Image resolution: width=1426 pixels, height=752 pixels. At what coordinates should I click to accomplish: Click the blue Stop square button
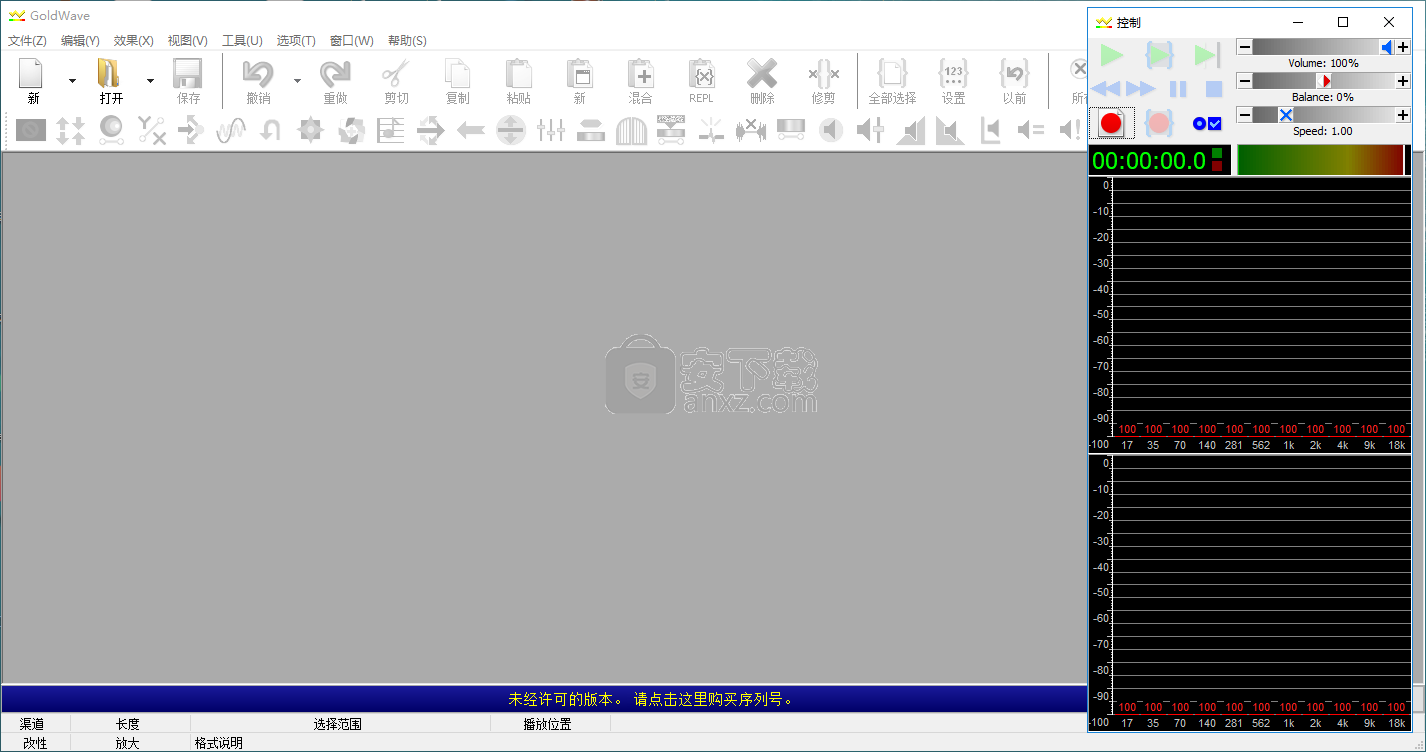(x=1214, y=89)
